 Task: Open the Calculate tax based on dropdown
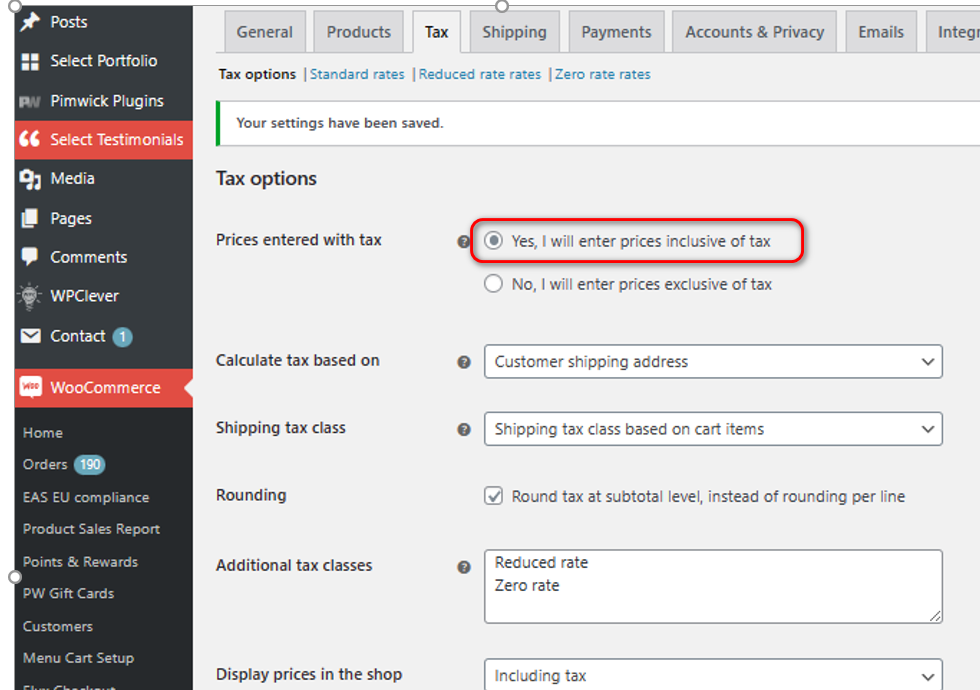[x=712, y=362]
